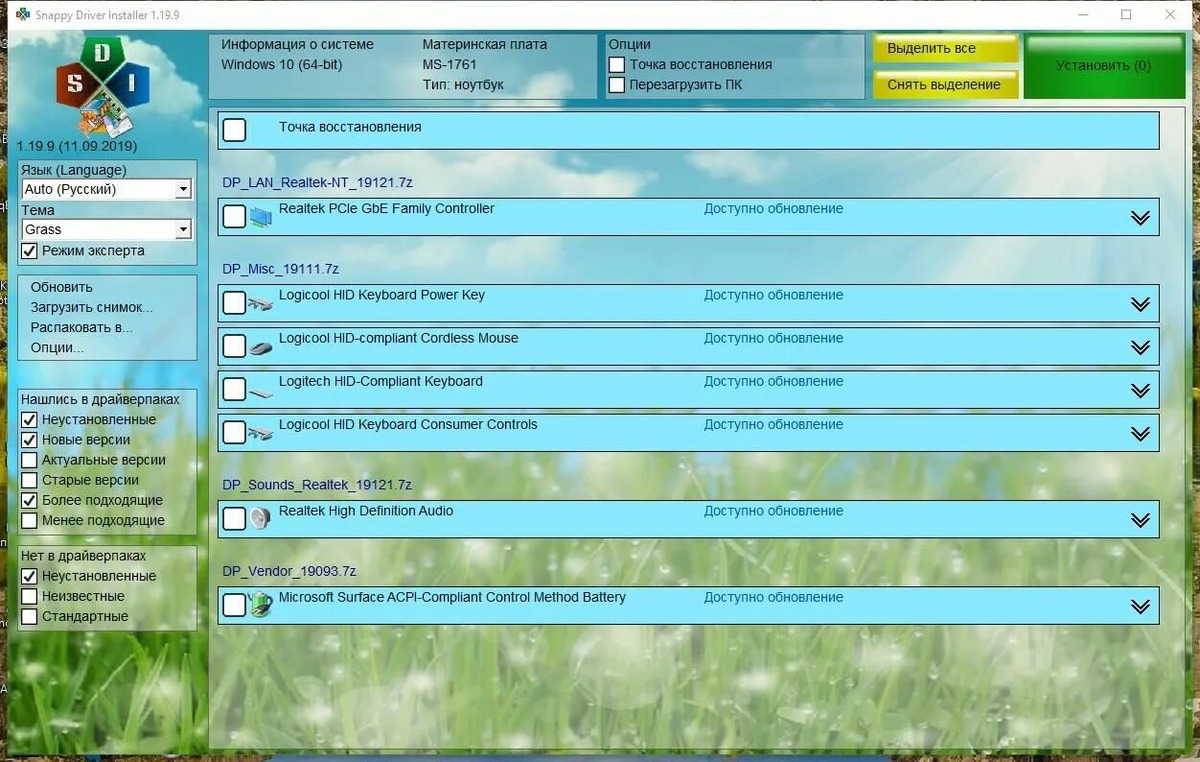
Task: Enable the Точка восстановления checkbox in Опции
Action: coord(616,64)
